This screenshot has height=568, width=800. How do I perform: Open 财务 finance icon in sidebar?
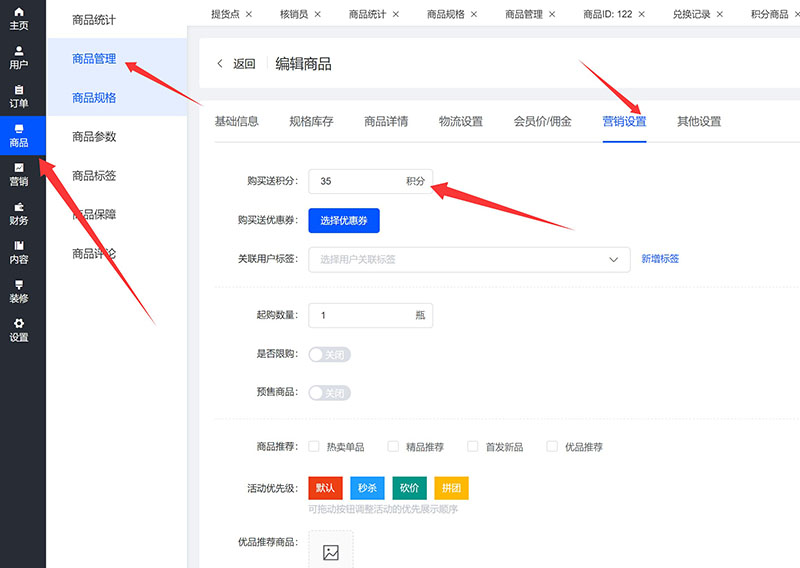(x=18, y=213)
